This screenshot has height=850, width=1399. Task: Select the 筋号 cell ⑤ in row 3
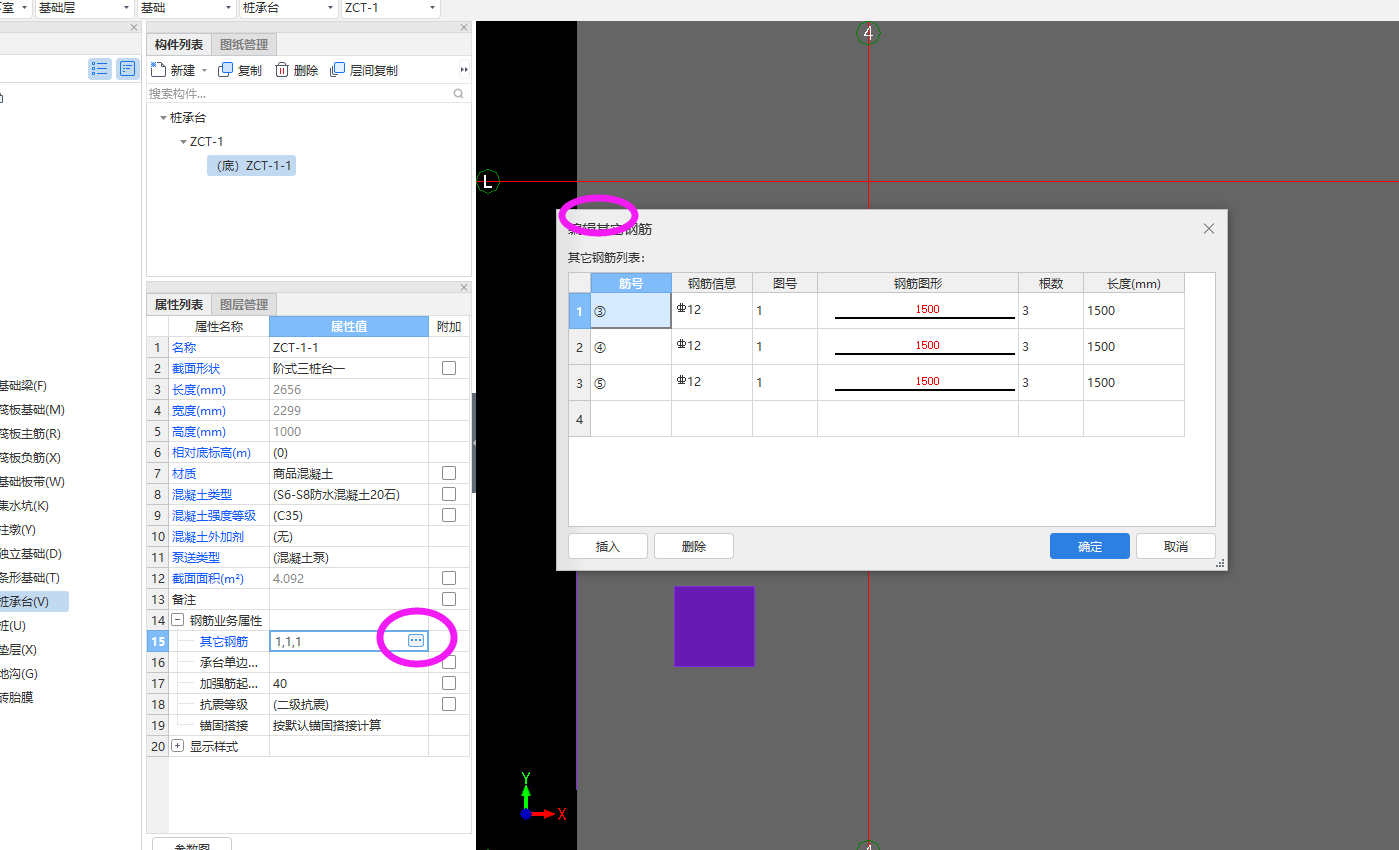tap(631, 382)
